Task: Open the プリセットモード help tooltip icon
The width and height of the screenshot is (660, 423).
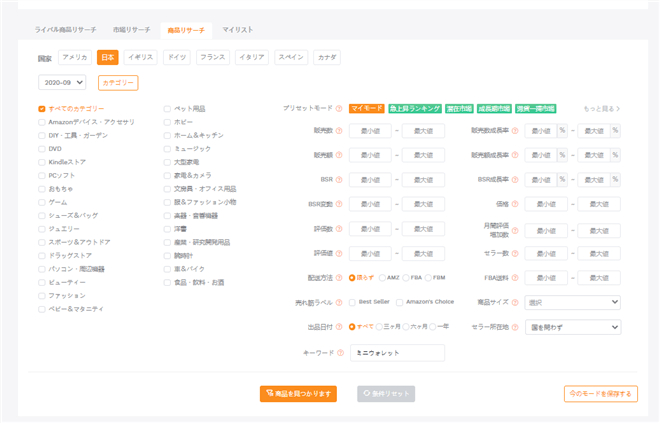Action: 340,108
